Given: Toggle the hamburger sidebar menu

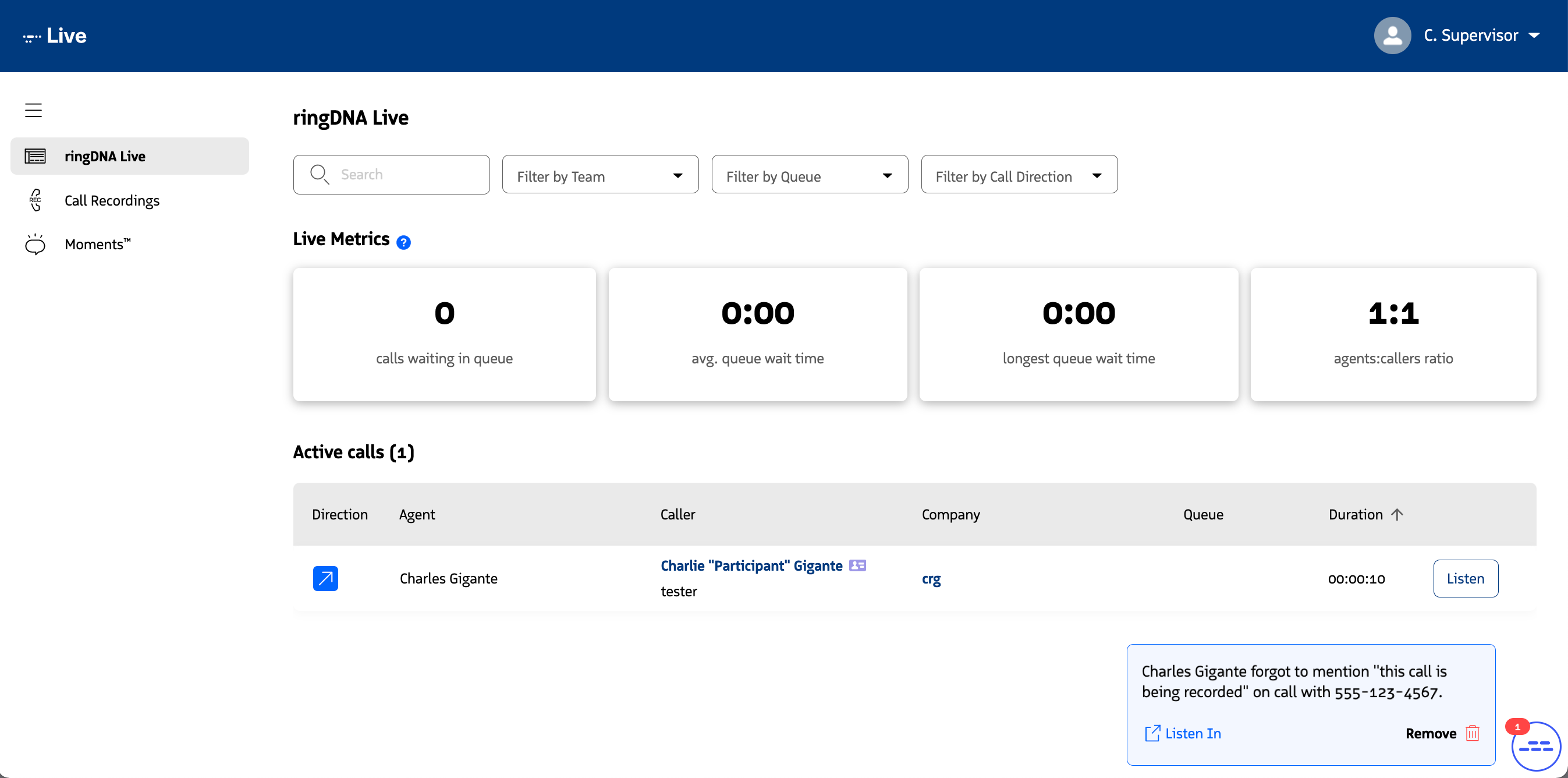Looking at the screenshot, I should [x=34, y=110].
